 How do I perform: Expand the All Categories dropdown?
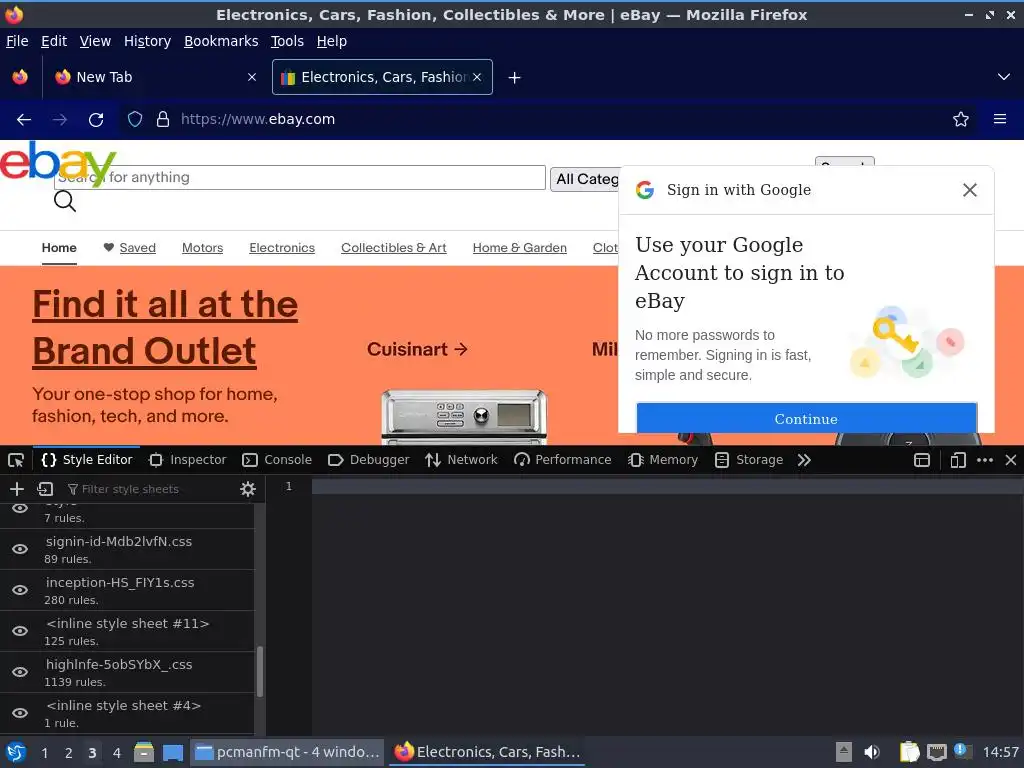(x=585, y=179)
